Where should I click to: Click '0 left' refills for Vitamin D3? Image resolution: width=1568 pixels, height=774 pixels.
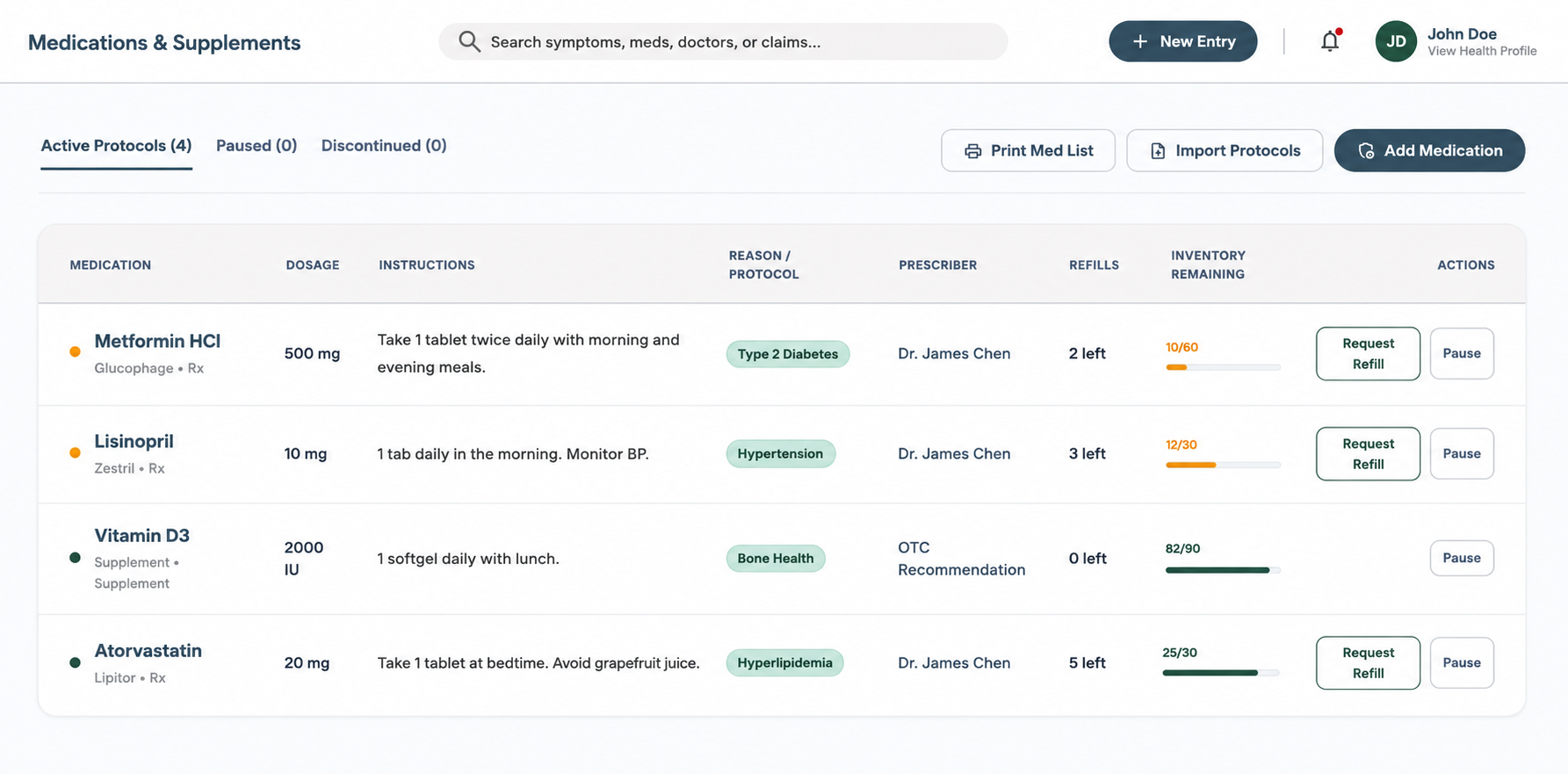1087,558
